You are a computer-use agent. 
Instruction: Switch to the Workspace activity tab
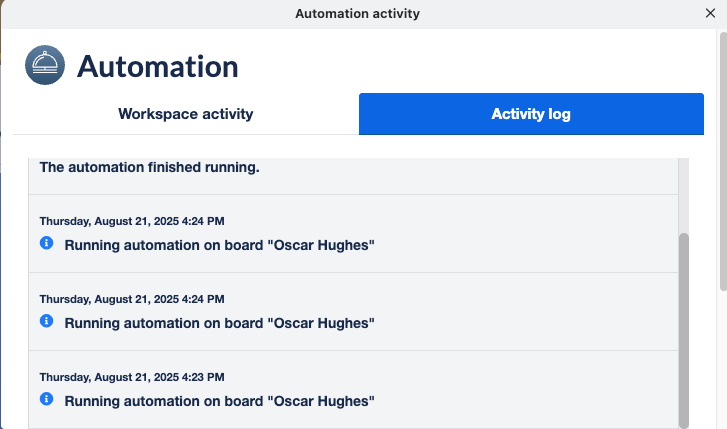pos(185,114)
